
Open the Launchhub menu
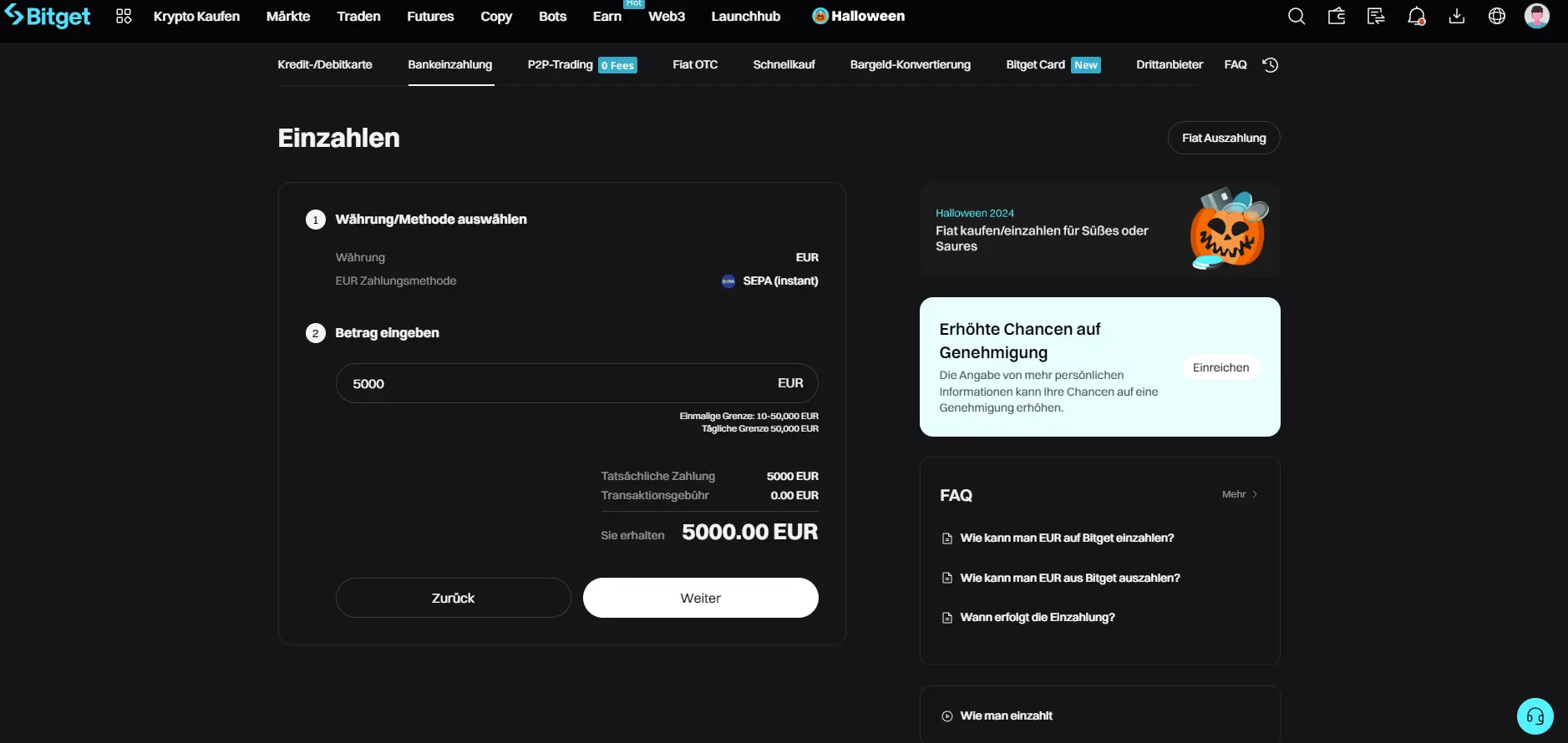745,16
